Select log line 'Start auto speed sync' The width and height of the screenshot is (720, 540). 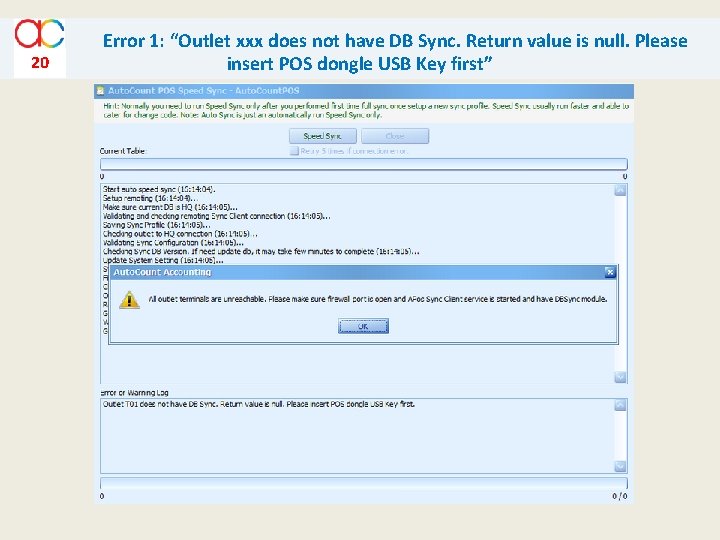tap(159, 189)
